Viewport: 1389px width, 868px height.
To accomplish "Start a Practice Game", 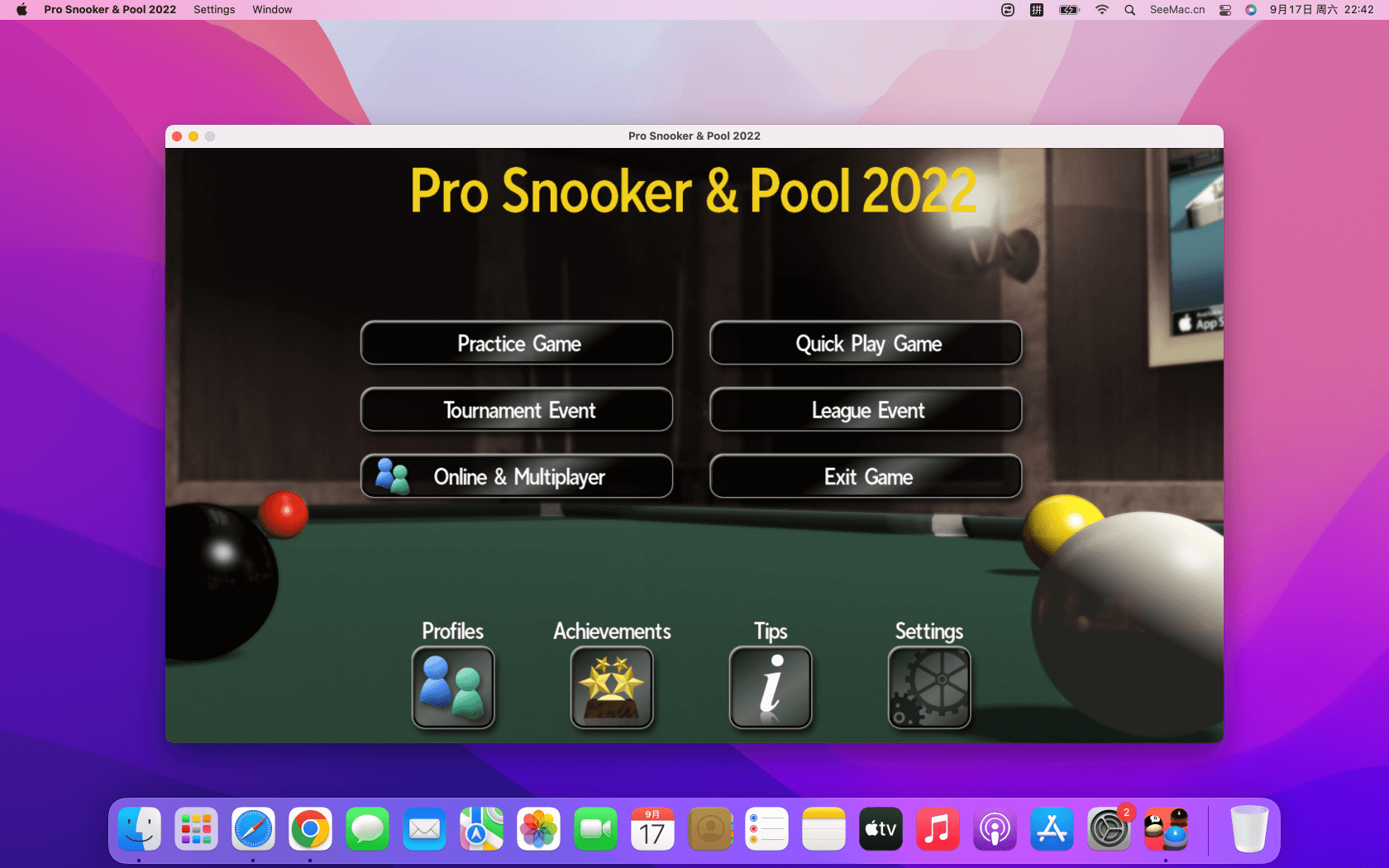I will pyautogui.click(x=517, y=343).
